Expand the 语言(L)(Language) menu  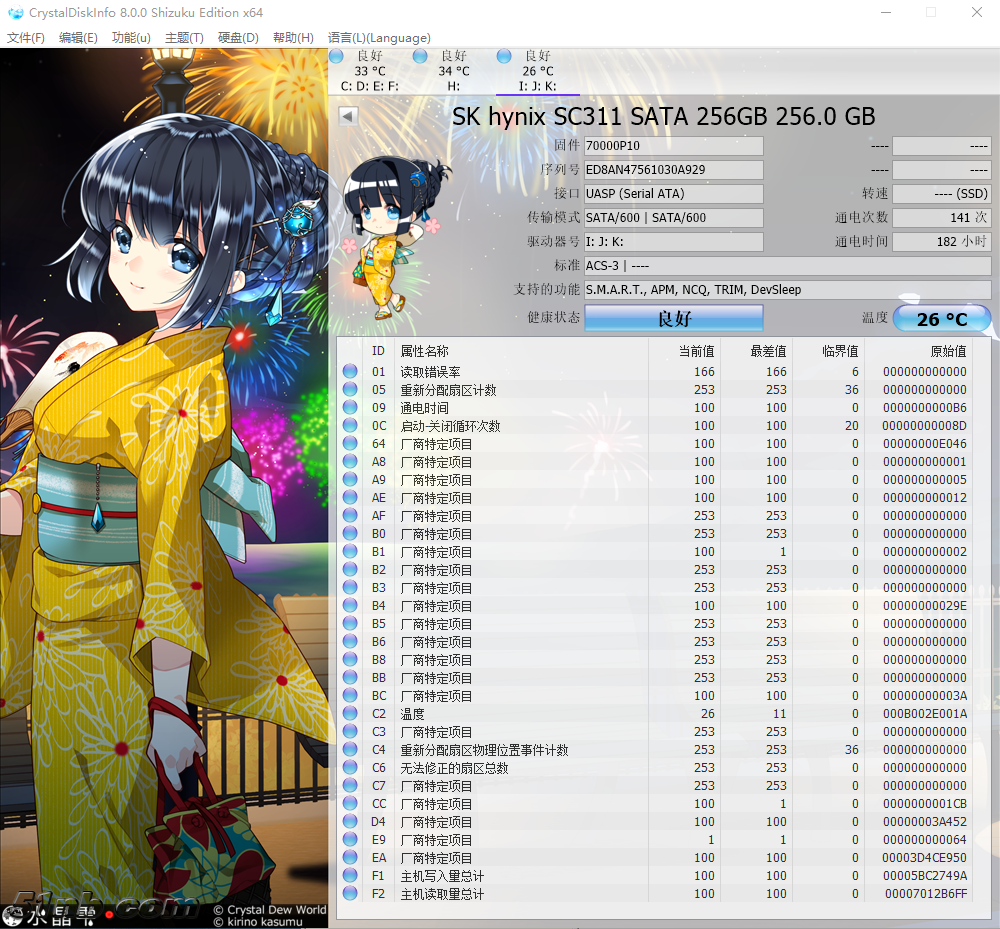(x=379, y=38)
